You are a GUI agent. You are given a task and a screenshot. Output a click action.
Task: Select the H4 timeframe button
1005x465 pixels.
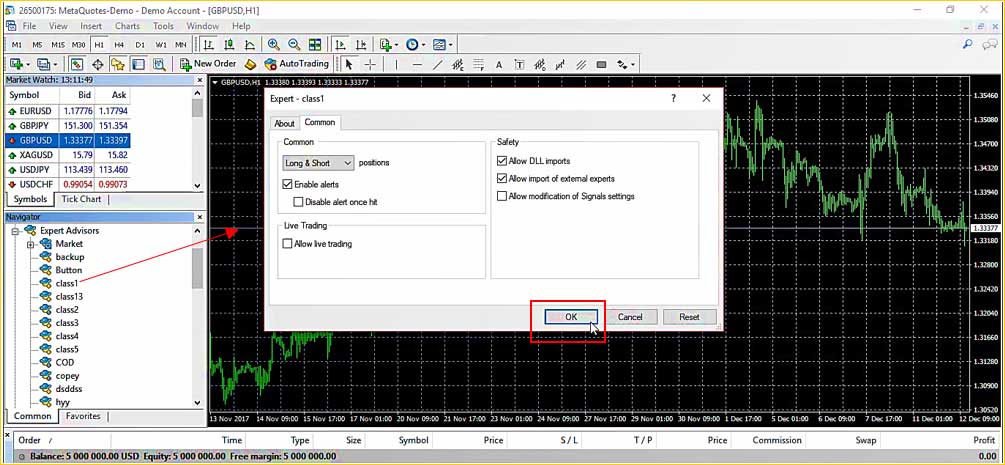click(x=119, y=45)
